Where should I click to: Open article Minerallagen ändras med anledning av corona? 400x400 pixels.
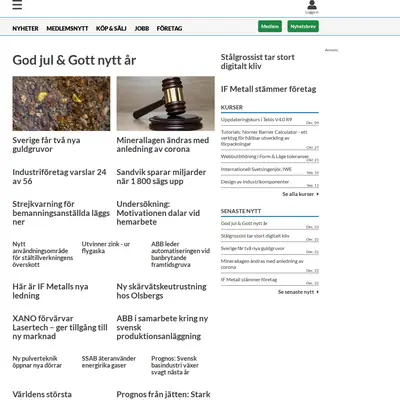[x=163, y=145]
